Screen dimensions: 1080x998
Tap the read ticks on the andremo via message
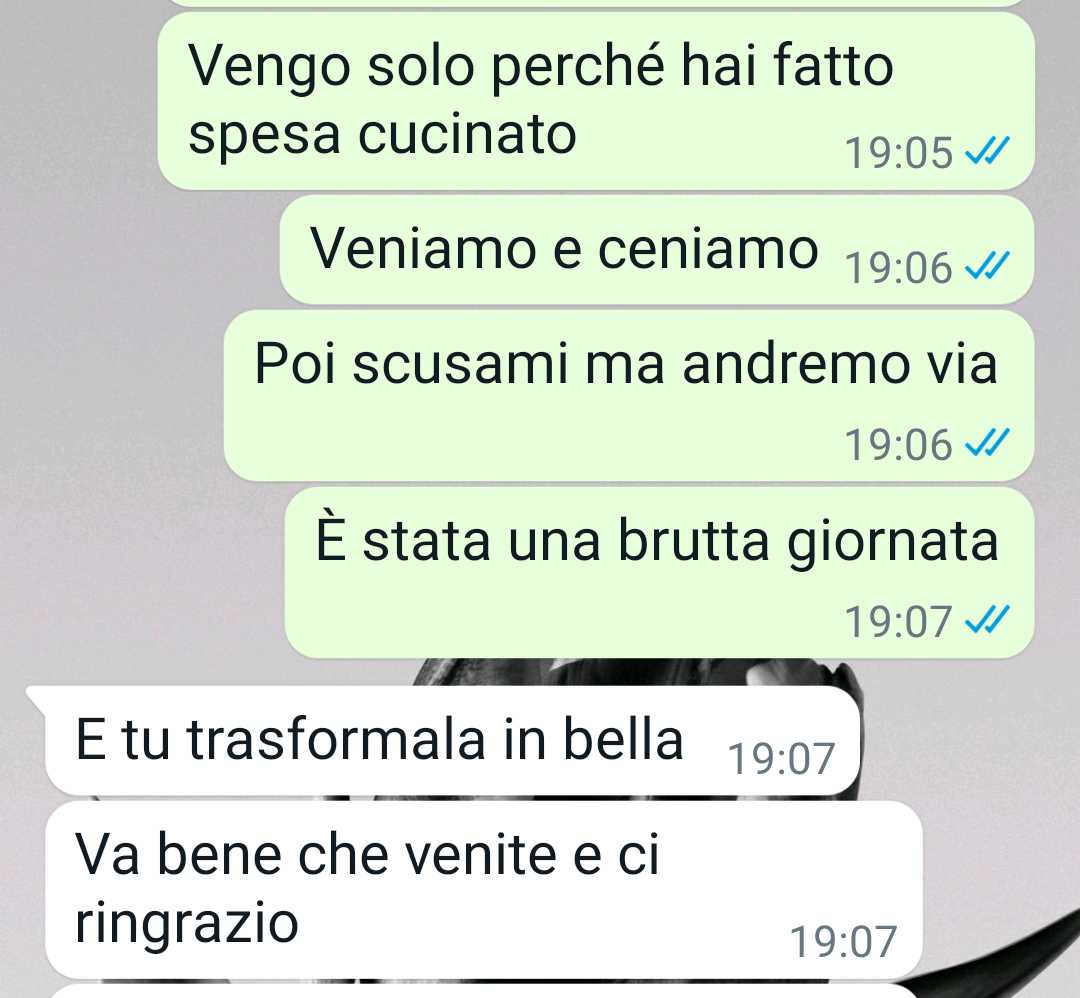[987, 443]
